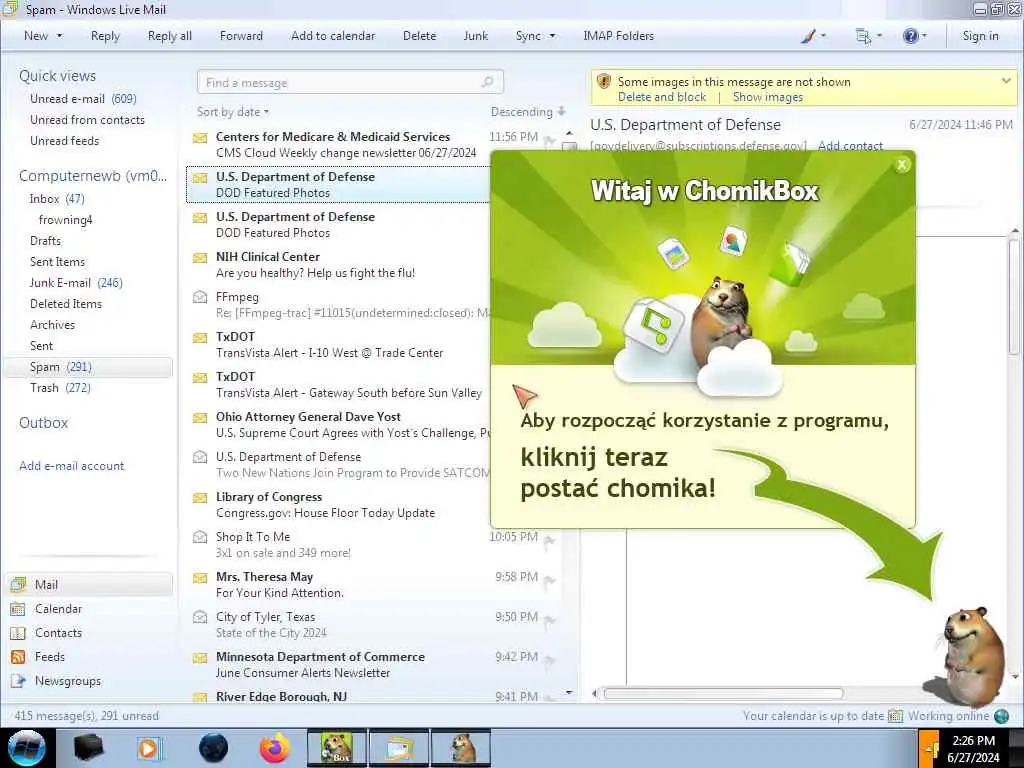Click Reply all in the toolbar

click(170, 36)
